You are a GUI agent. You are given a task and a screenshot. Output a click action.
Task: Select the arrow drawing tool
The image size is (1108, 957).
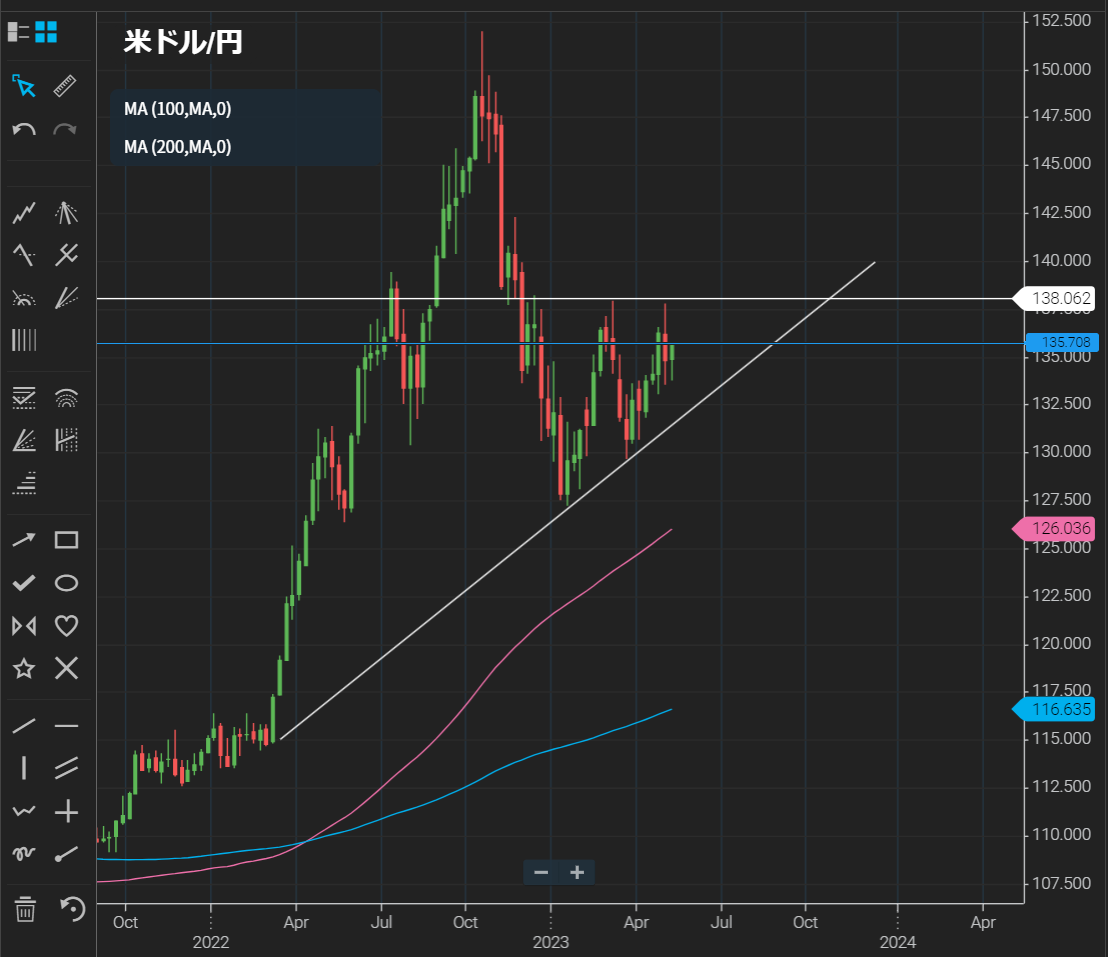24,540
